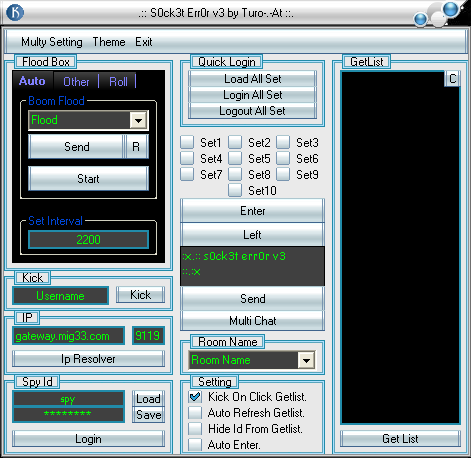Click the masked password field
The height and width of the screenshot is (458, 471).
(68, 414)
